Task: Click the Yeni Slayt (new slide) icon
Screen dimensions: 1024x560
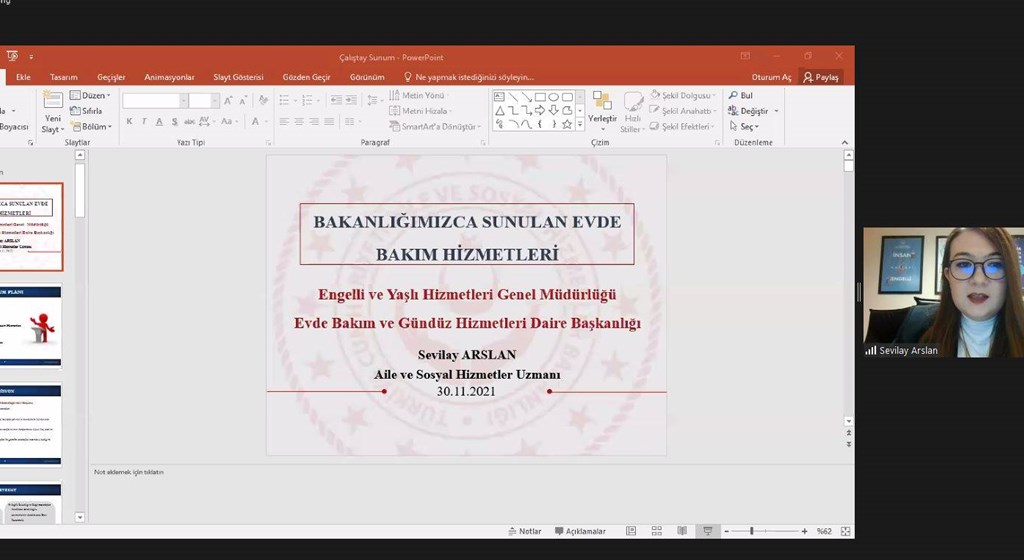Action: click(x=52, y=101)
